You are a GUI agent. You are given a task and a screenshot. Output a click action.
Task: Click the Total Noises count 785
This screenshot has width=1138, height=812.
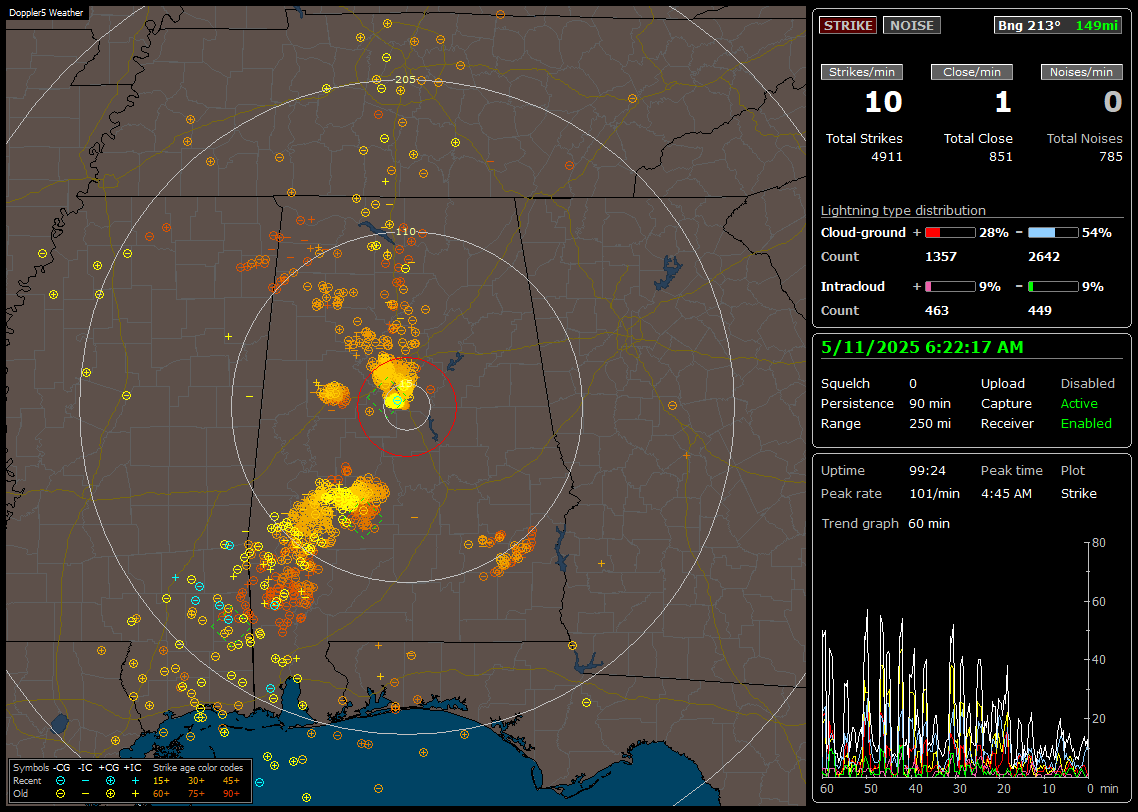tap(1110, 157)
